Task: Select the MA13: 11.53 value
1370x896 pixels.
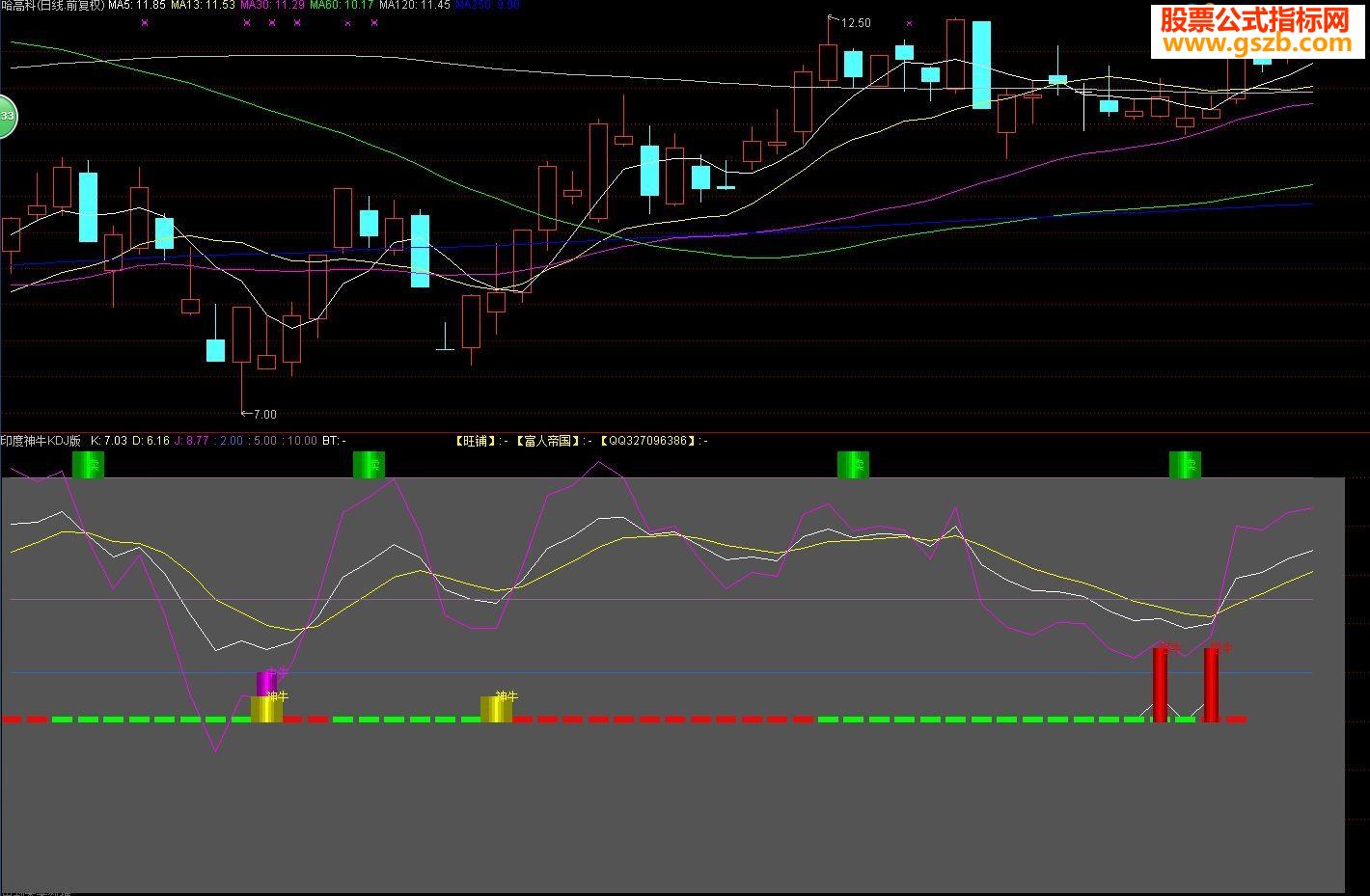Action: [203, 6]
